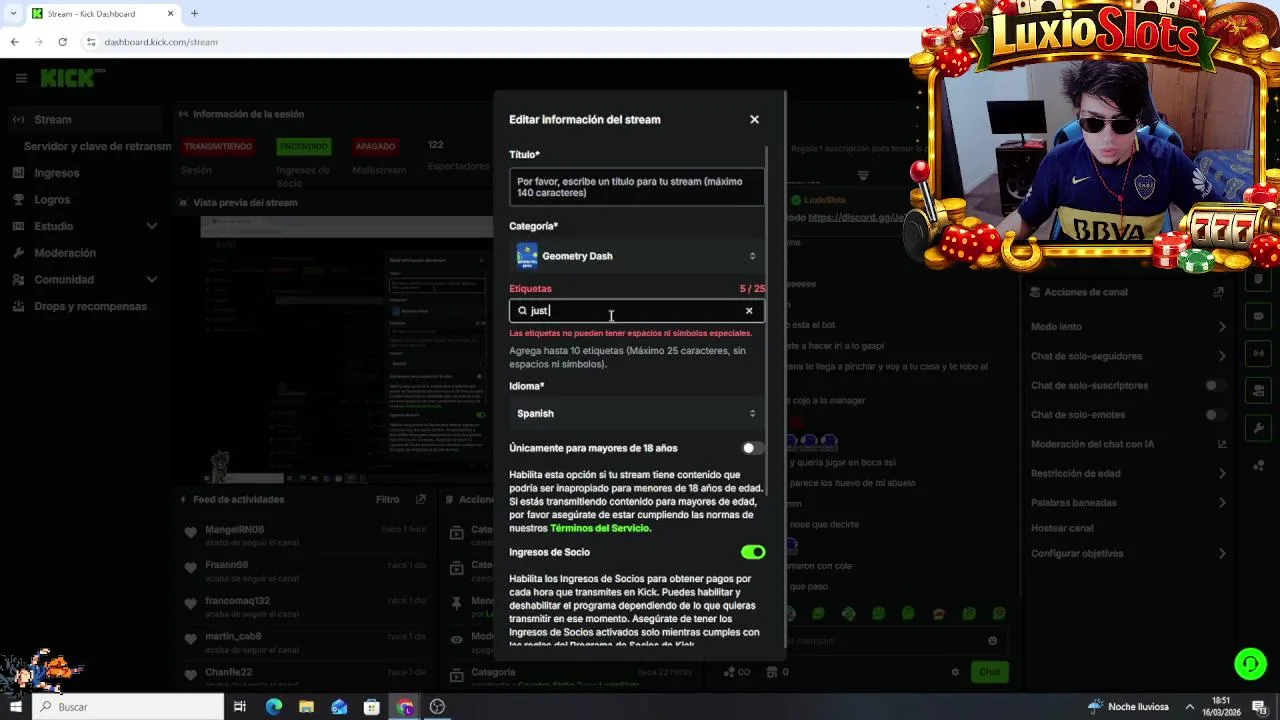Viewport: 1280px width, 720px height.
Task: Click the Geometry Dash category thumbnail
Action: click(526, 256)
